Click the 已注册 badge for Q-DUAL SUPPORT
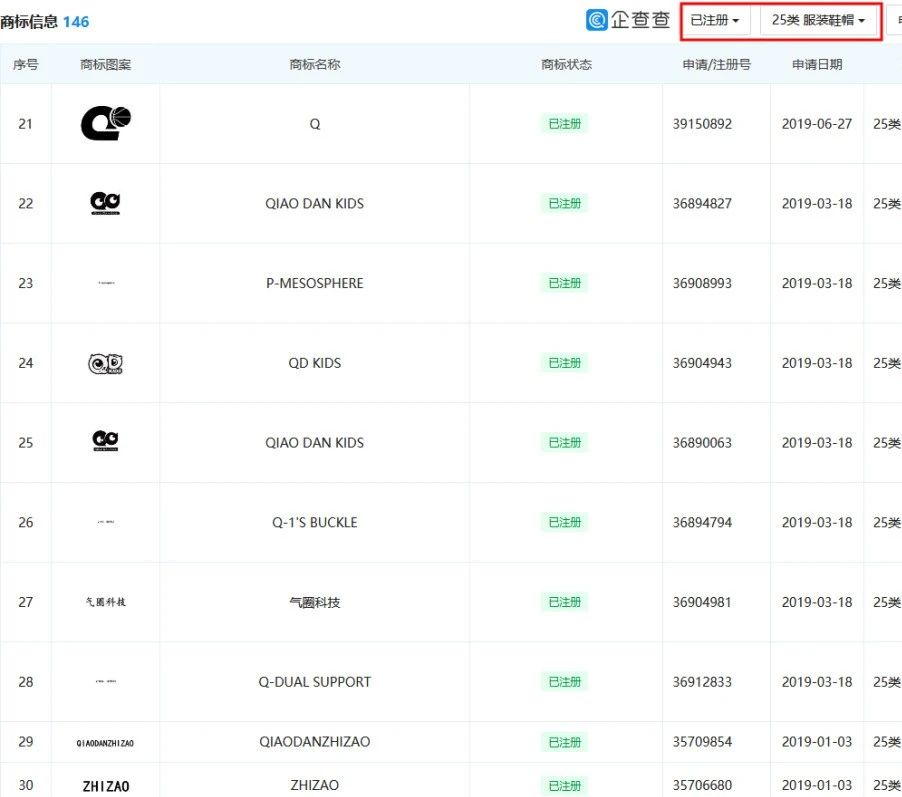 (564, 682)
